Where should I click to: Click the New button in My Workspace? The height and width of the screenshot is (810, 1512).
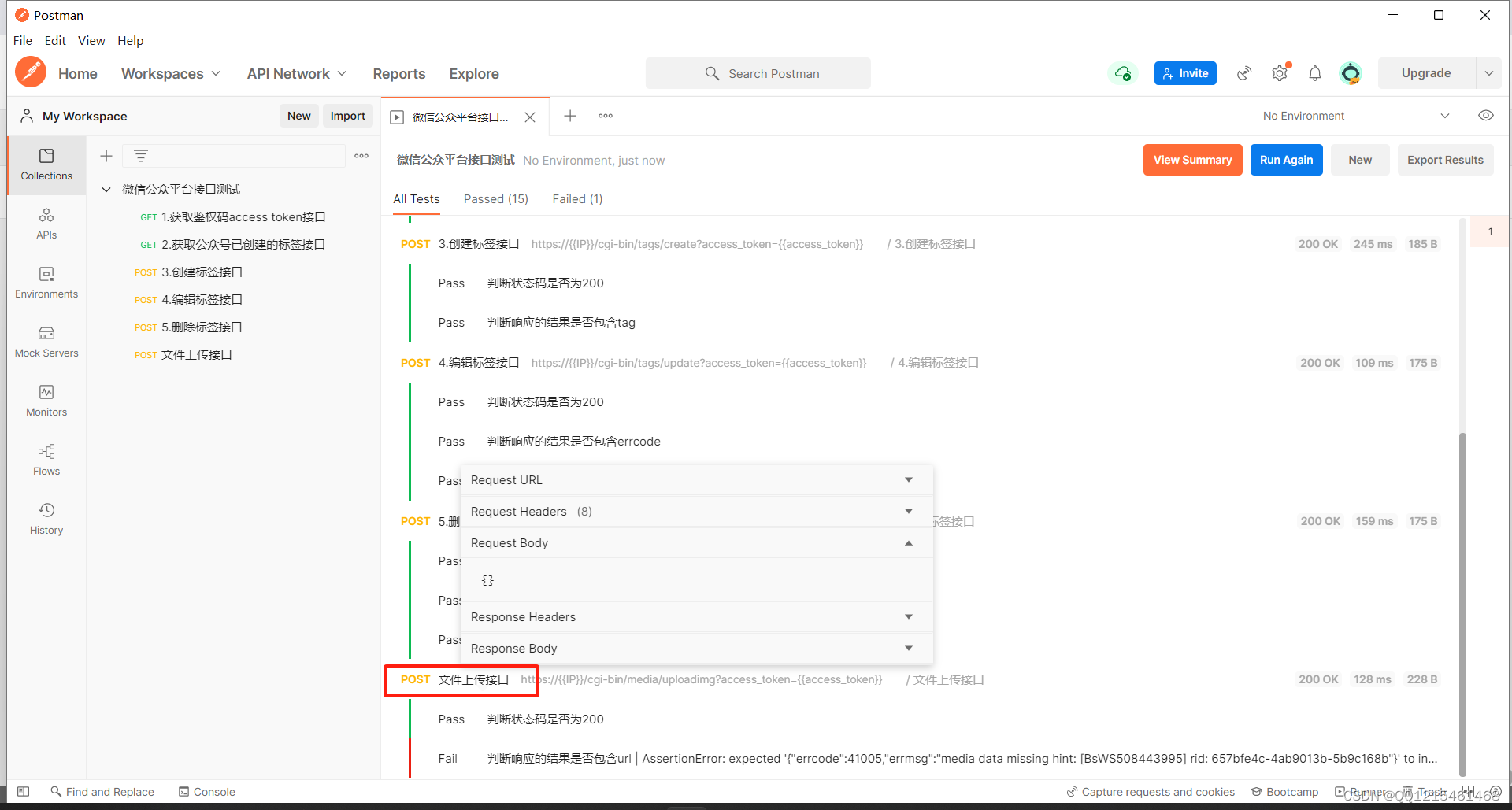tap(299, 116)
